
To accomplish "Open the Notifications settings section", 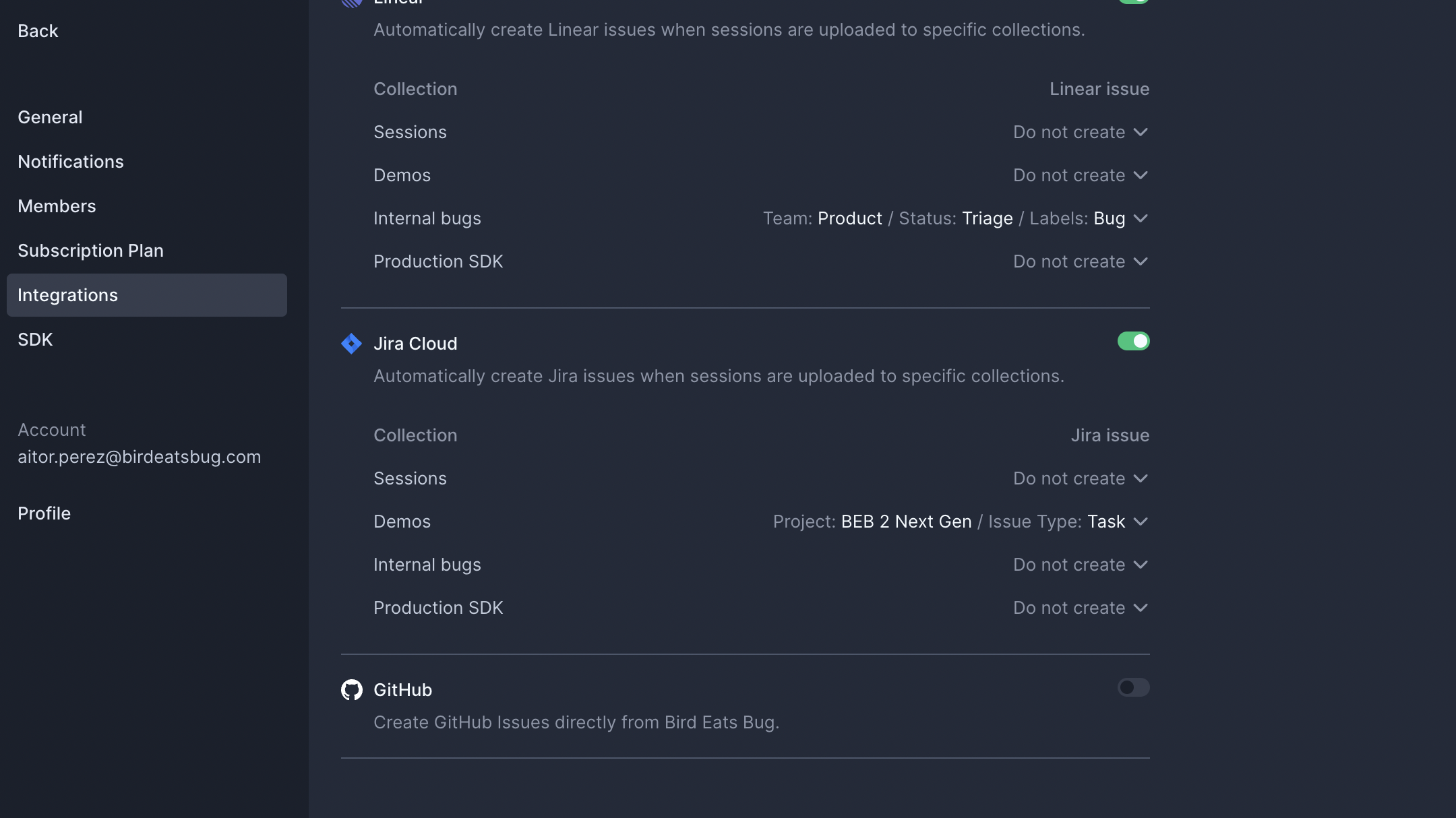I will tap(71, 162).
